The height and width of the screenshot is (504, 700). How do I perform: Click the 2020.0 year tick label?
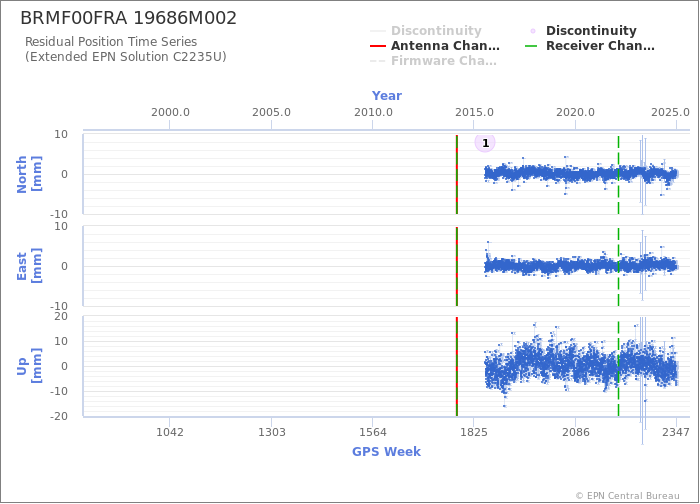575,112
